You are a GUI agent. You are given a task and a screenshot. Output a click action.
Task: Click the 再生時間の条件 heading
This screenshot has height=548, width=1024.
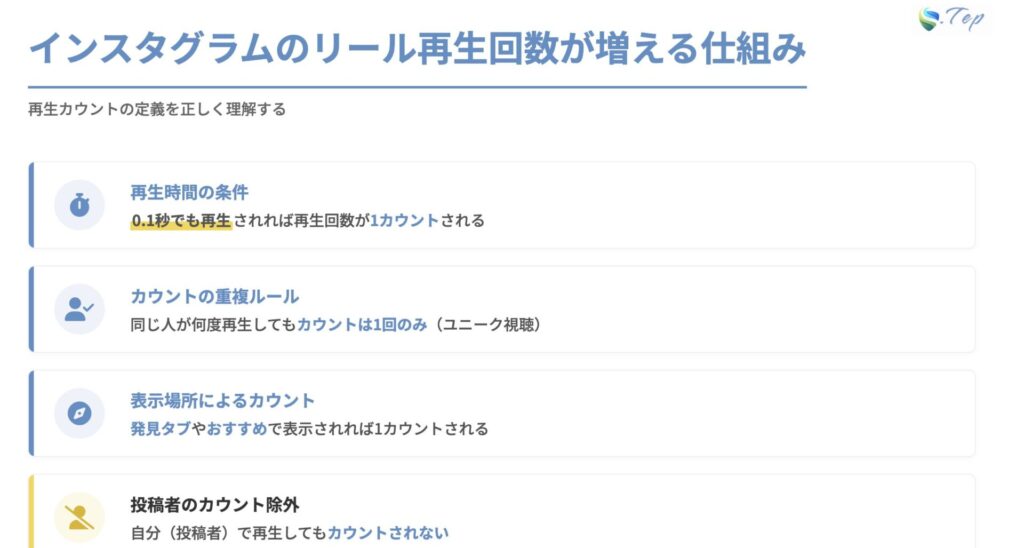point(189,192)
